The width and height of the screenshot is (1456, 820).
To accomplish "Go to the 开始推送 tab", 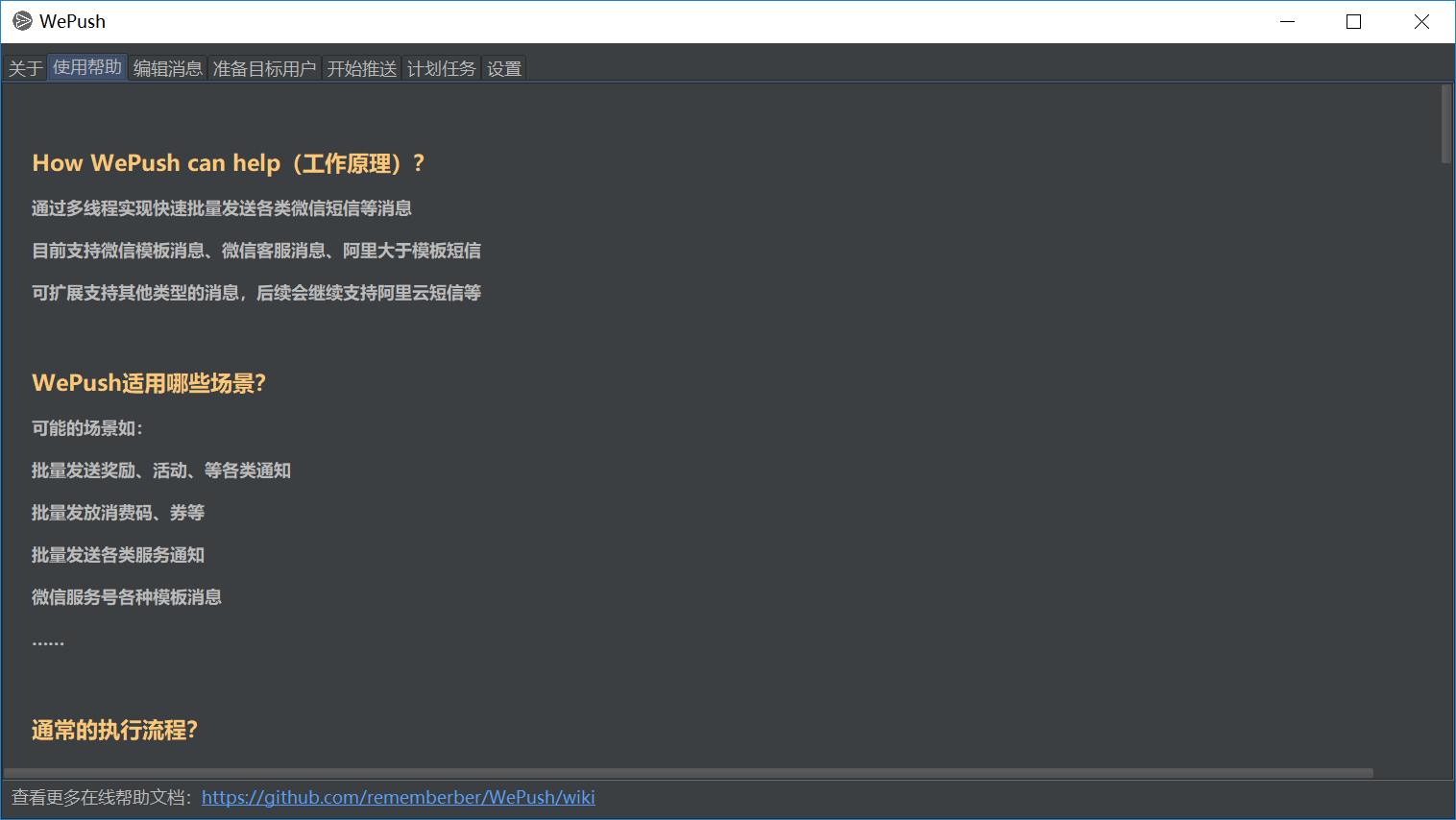I will [362, 68].
